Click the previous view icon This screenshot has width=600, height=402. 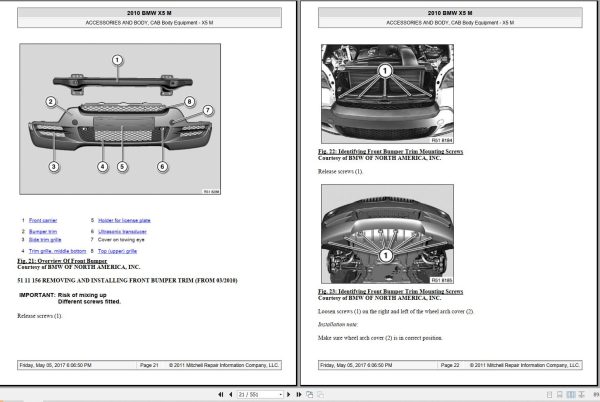tap(310, 394)
